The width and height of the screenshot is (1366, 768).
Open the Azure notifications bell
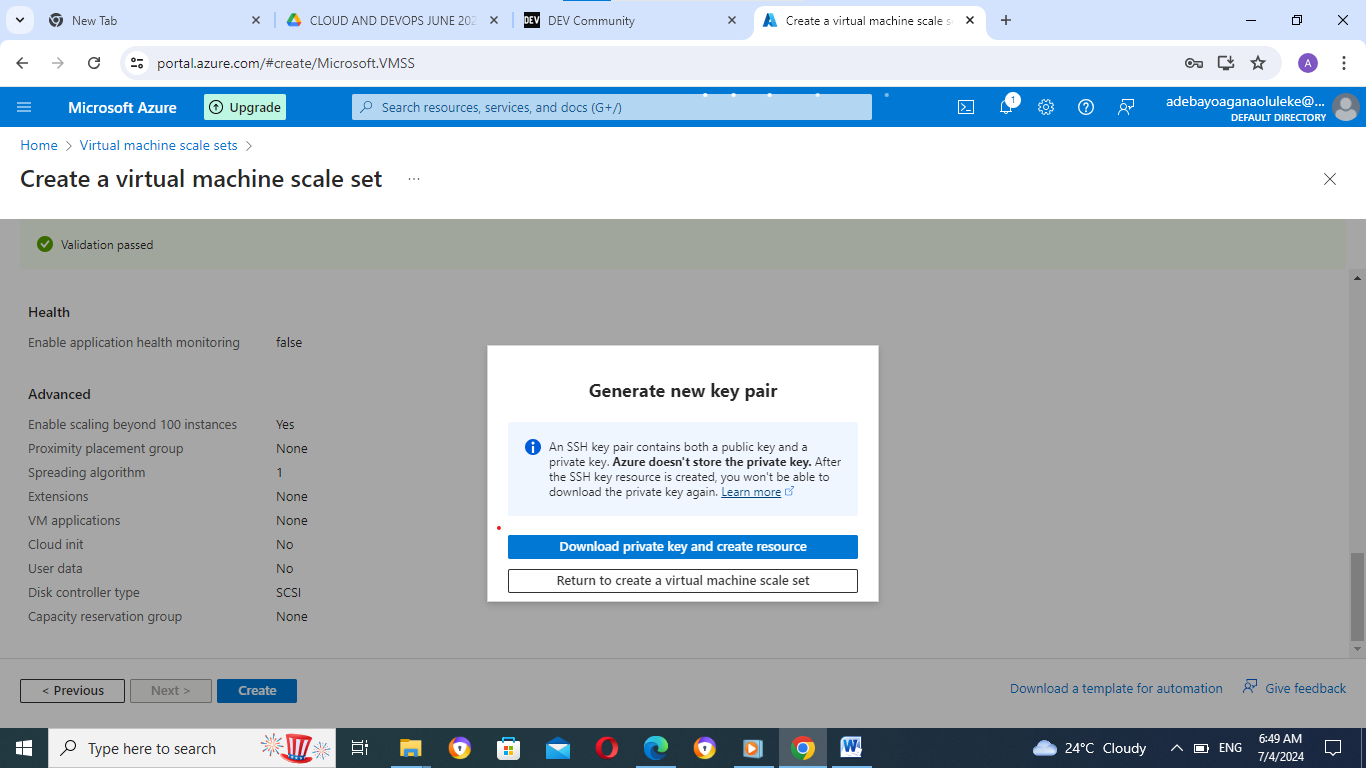pos(1006,107)
